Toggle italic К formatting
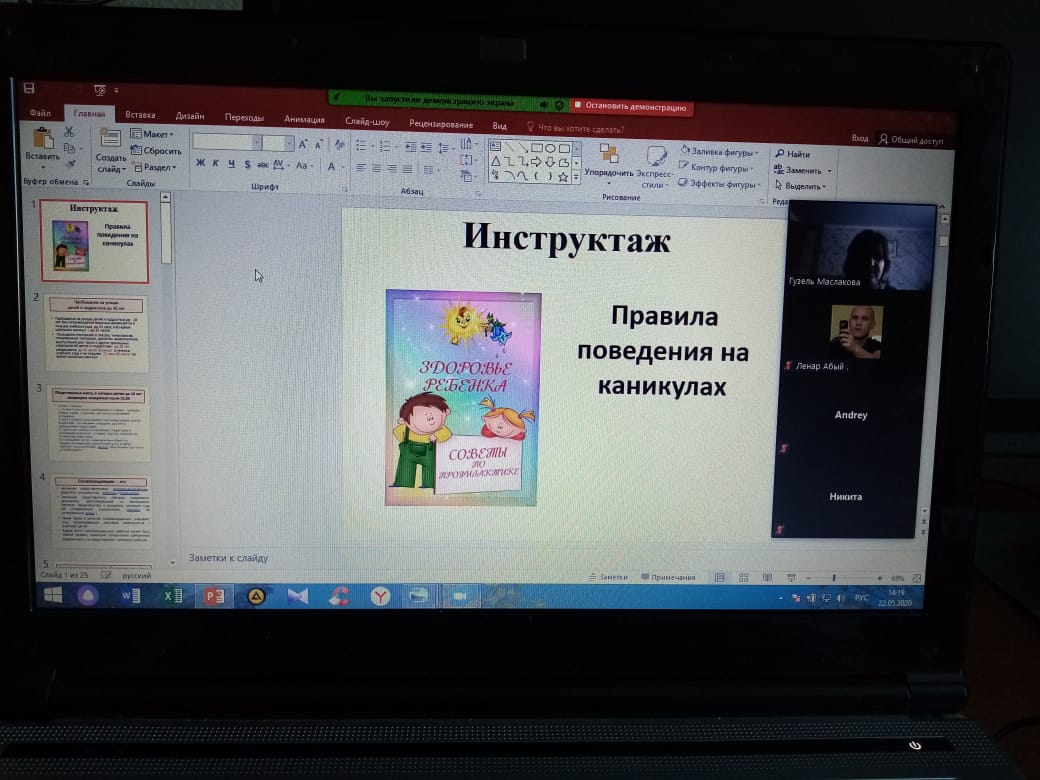Screen dimensions: 1040x780 215,164
